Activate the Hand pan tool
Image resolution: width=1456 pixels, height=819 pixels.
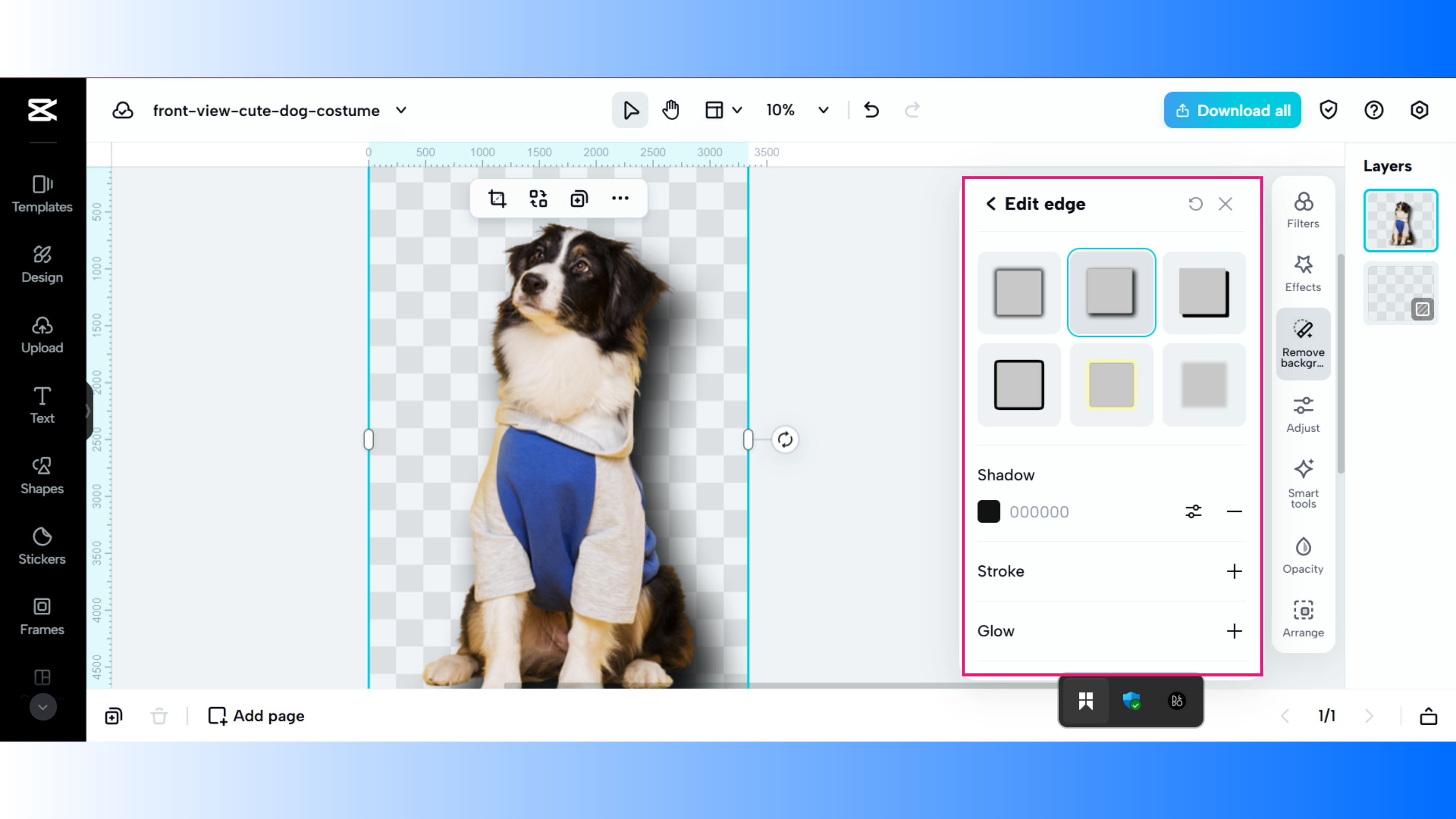(x=671, y=110)
